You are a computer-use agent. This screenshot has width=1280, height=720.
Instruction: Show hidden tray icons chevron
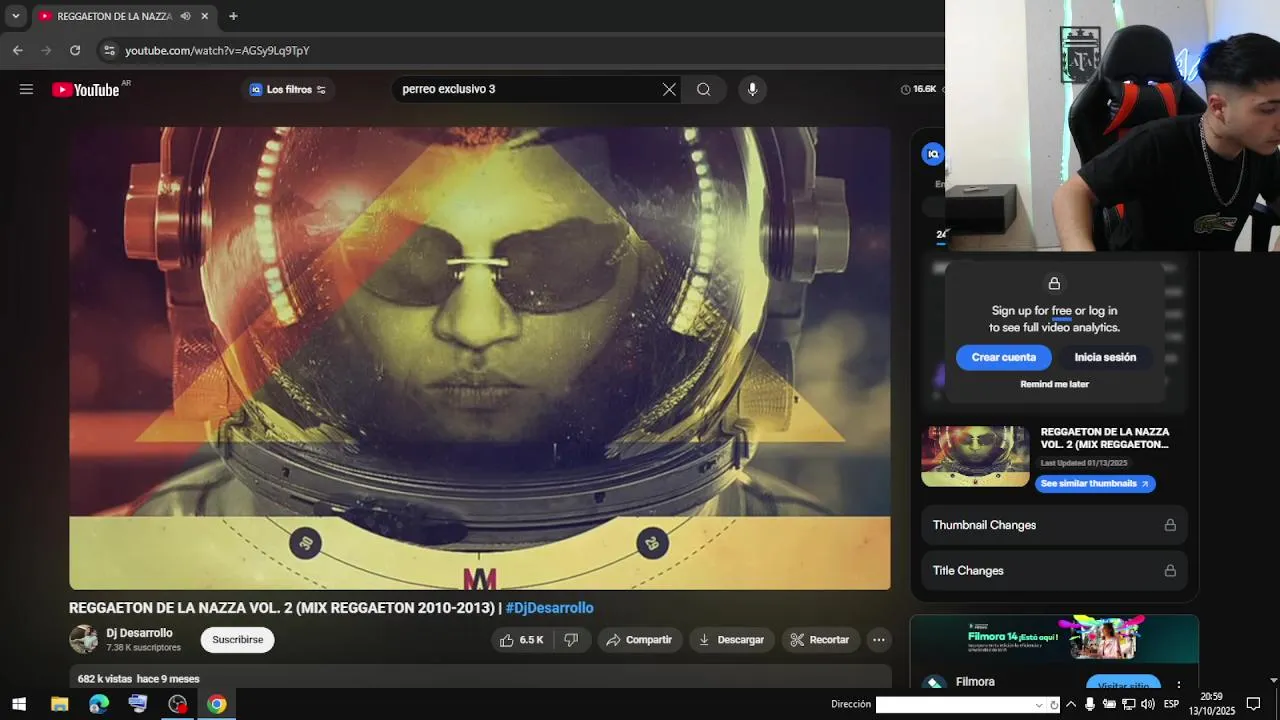tap(1071, 704)
